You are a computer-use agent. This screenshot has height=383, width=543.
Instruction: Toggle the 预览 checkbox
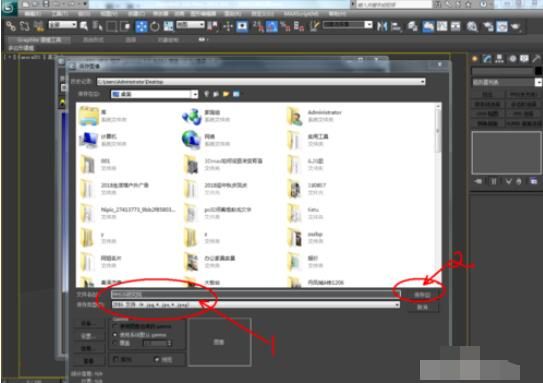coord(157,359)
